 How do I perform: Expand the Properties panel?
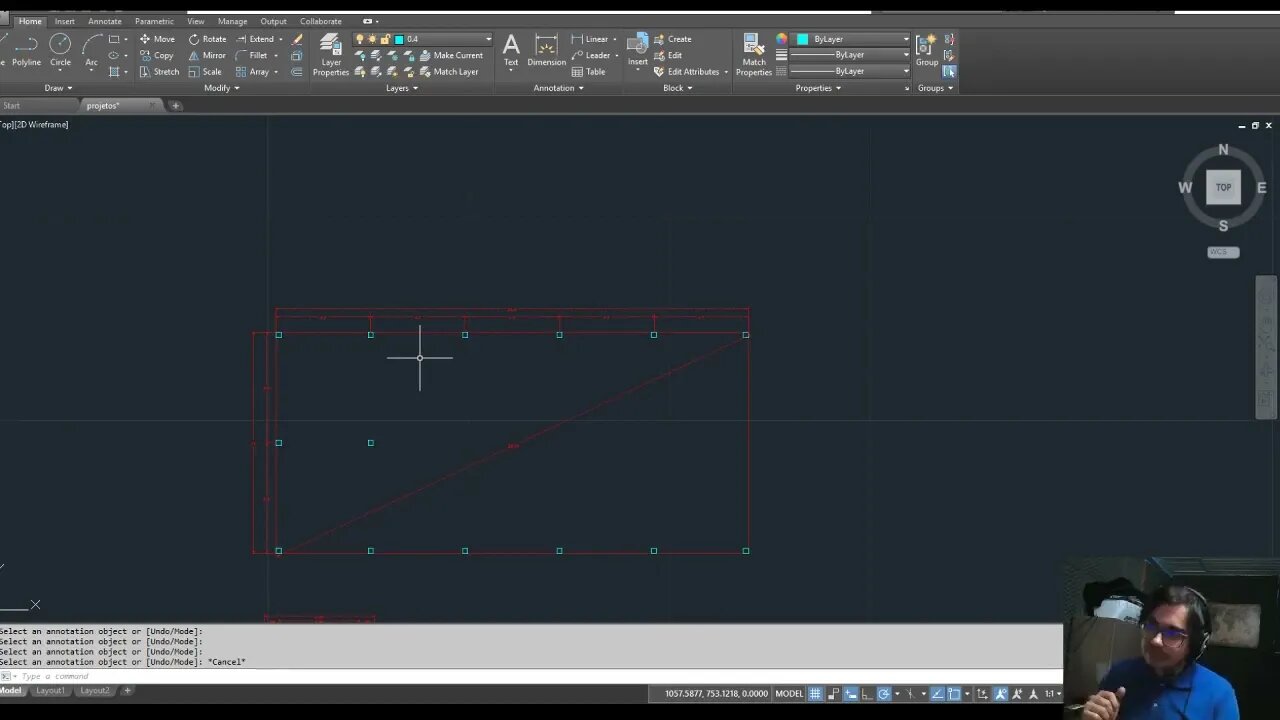pyautogui.click(x=818, y=88)
